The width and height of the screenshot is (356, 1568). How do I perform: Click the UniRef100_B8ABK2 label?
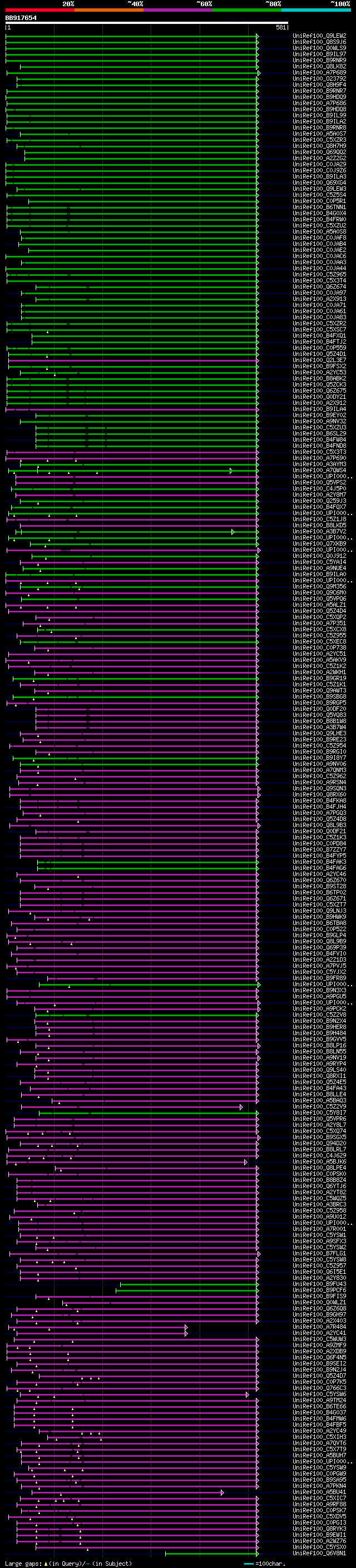[x=319, y=379]
